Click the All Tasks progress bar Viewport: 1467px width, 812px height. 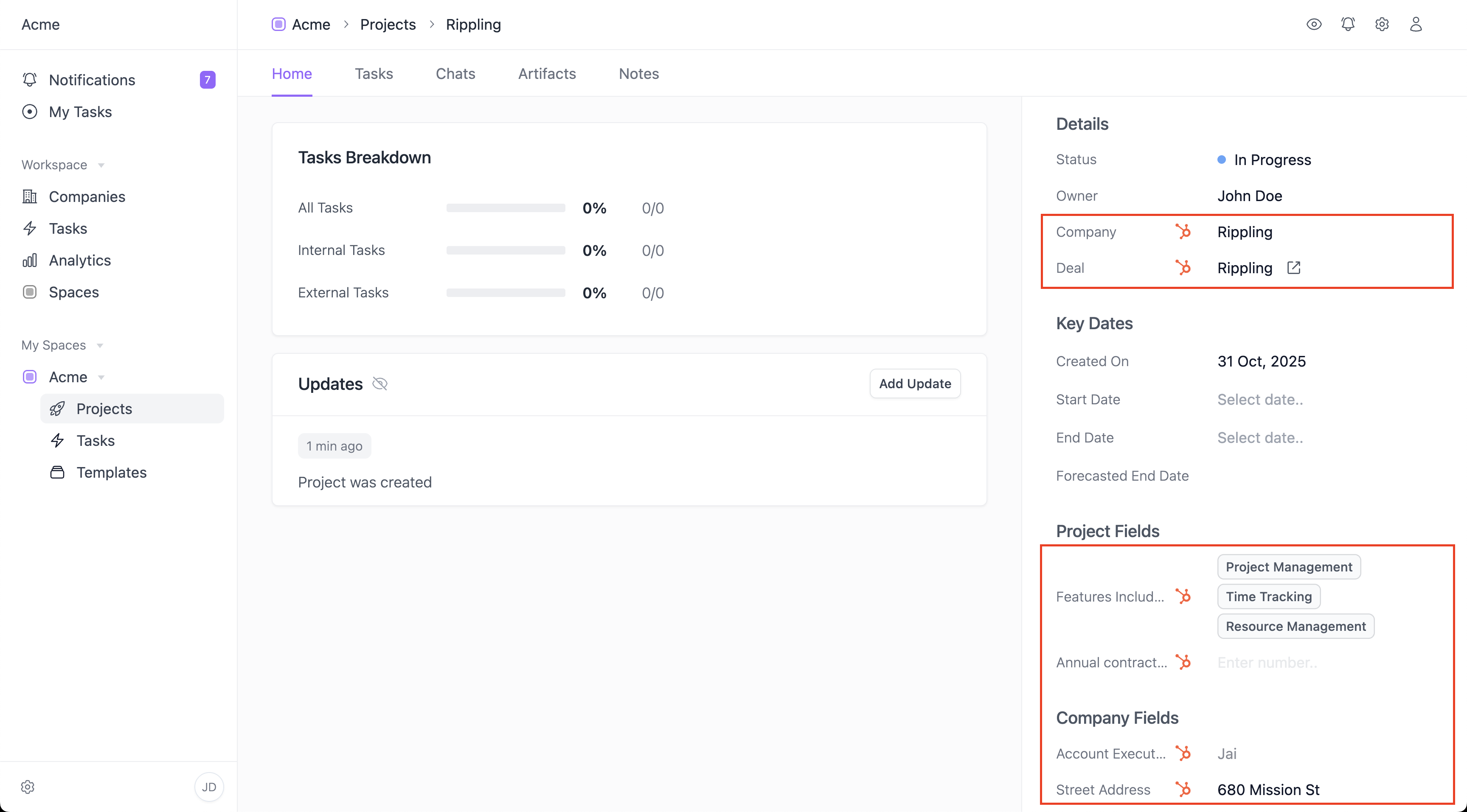click(x=505, y=208)
